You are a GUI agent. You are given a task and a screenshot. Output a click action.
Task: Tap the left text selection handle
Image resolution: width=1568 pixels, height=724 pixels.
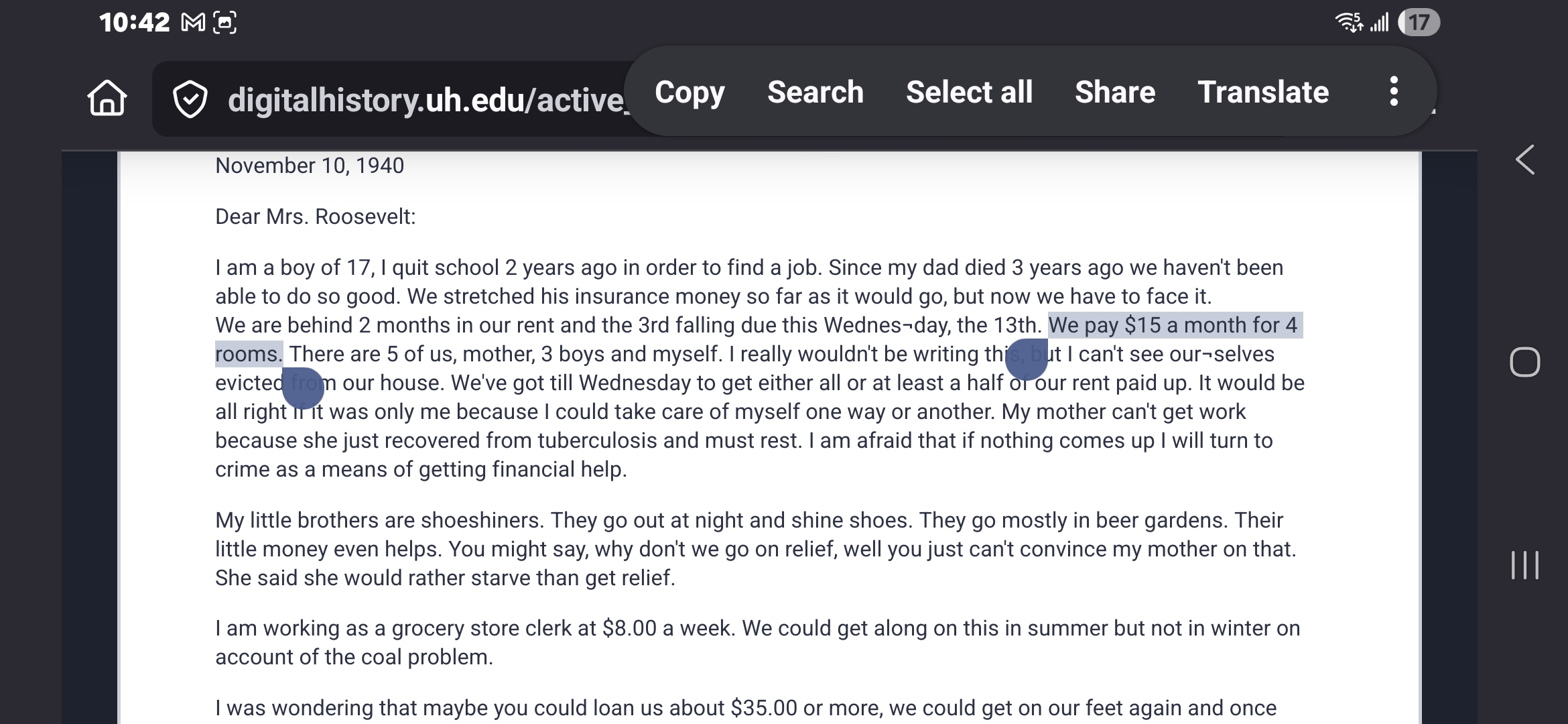(x=304, y=388)
